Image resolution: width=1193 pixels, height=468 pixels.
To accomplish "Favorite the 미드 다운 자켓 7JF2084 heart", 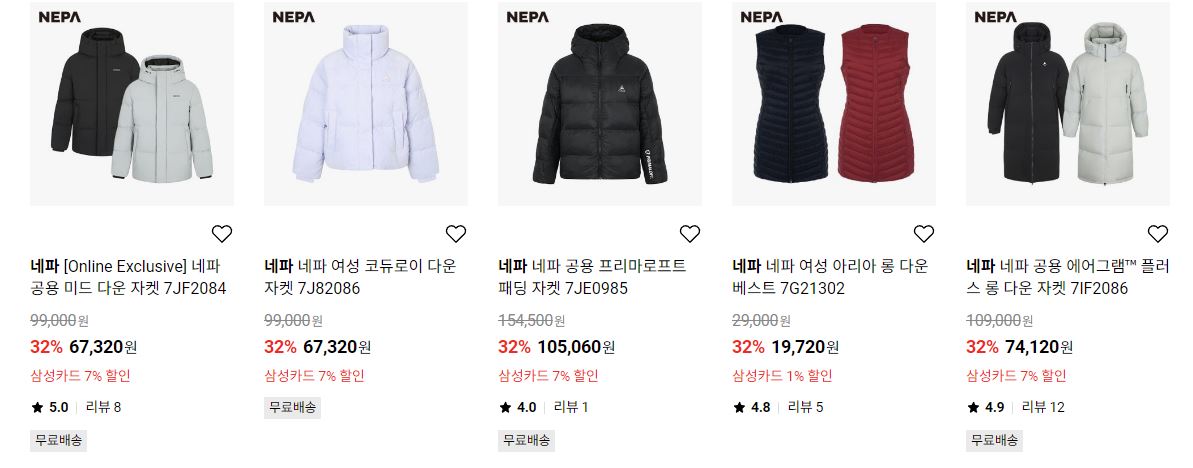I will pos(221,234).
